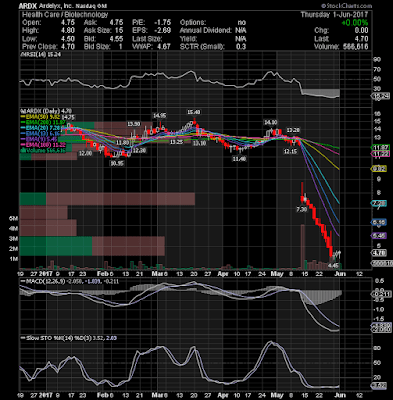The image size is (393, 400).
Task: Click the Jun label on price panel date axis
Action: [340, 274]
